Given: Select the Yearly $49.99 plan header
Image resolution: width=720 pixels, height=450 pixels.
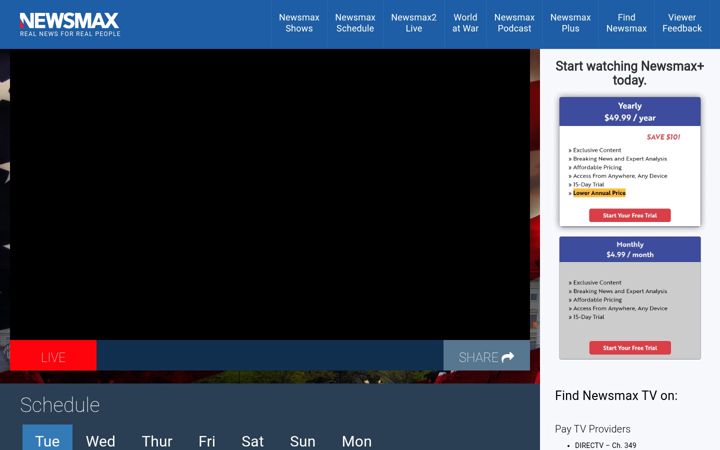Looking at the screenshot, I should (630, 112).
